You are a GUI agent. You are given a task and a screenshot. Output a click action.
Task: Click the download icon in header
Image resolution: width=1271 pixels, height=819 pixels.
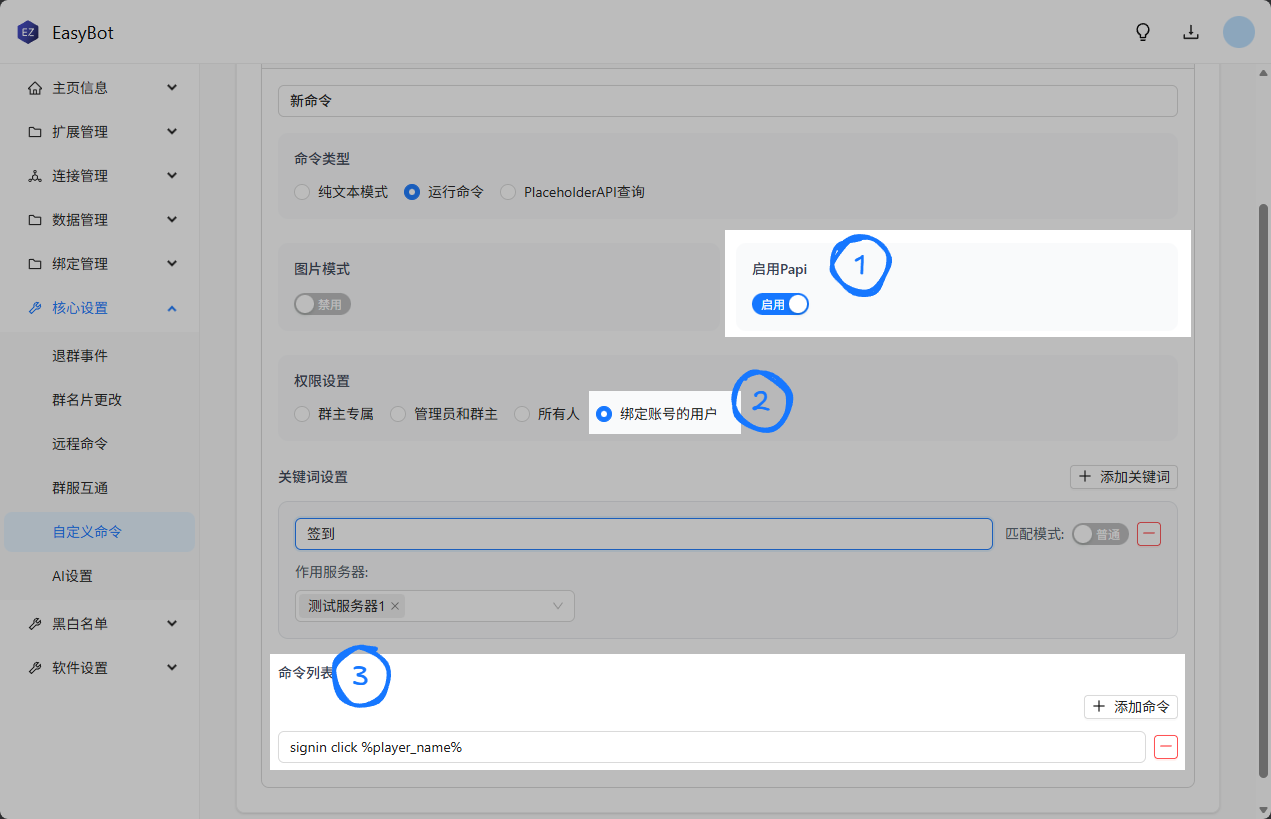[1191, 32]
